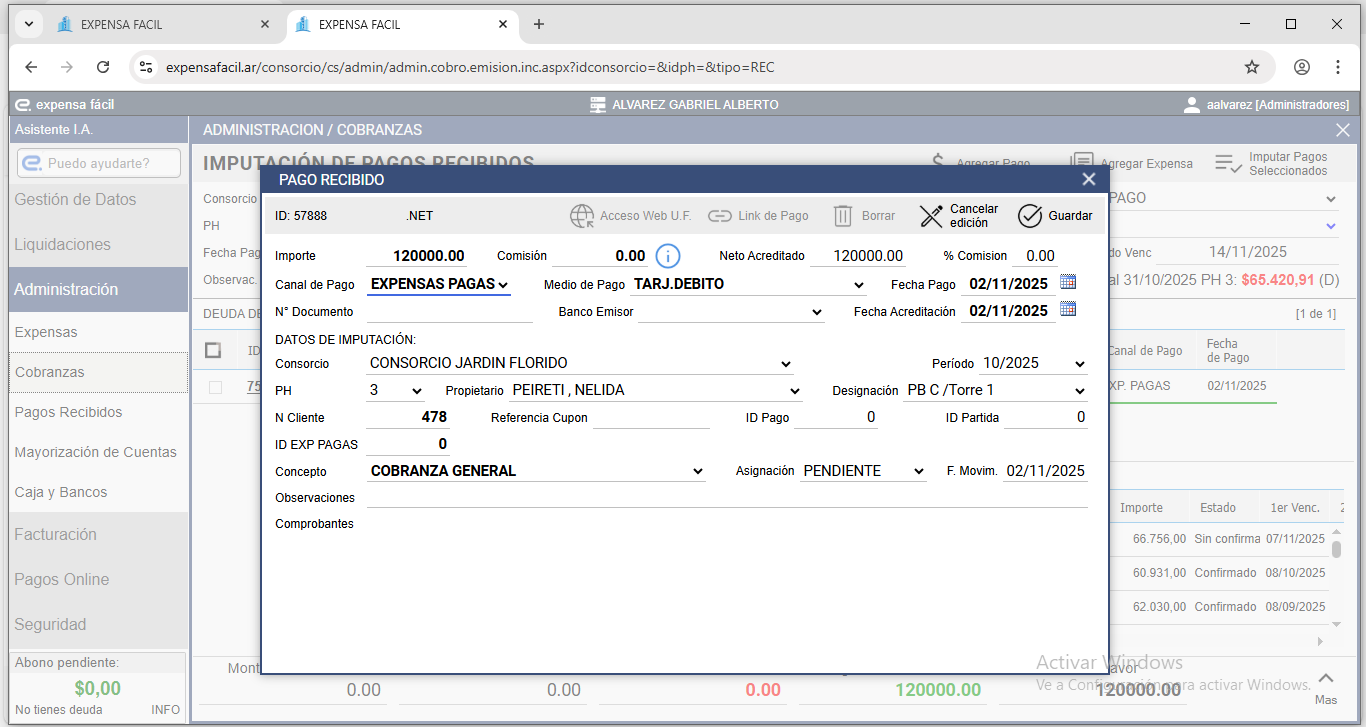Click the Cancelar edición icon
This screenshot has width=1366, height=727.
coord(931,216)
